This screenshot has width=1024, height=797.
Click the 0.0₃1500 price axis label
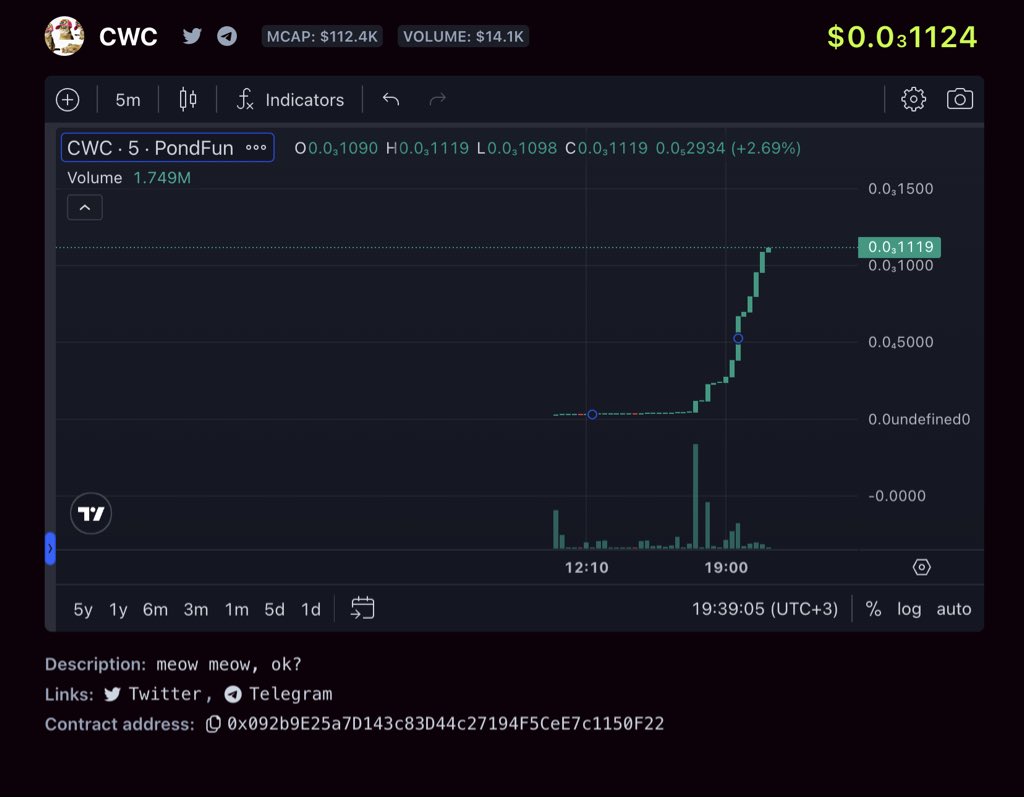click(901, 189)
